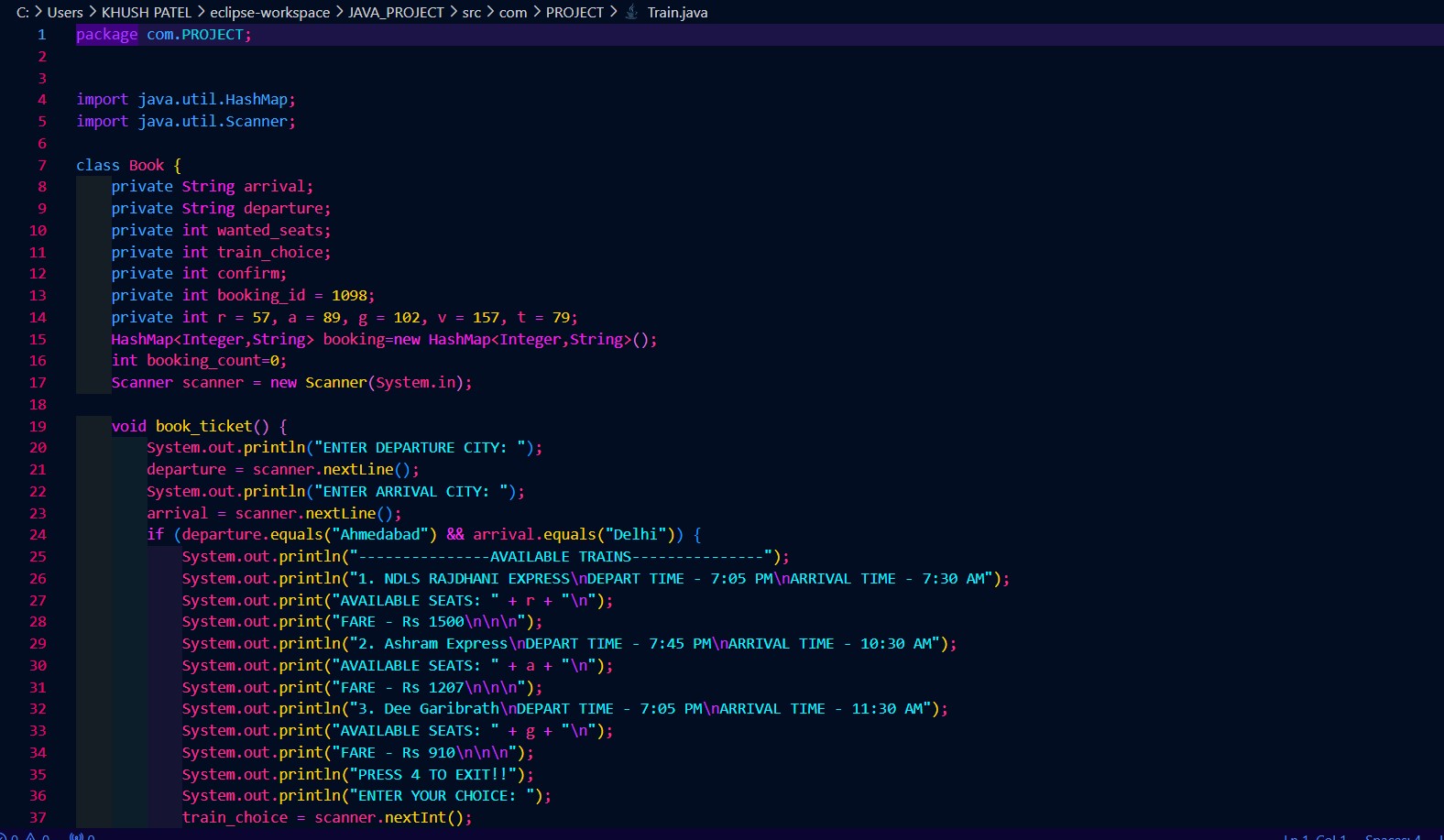Click the package keyword on line 1
Viewport: 1444px width, 840px height.
click(106, 35)
